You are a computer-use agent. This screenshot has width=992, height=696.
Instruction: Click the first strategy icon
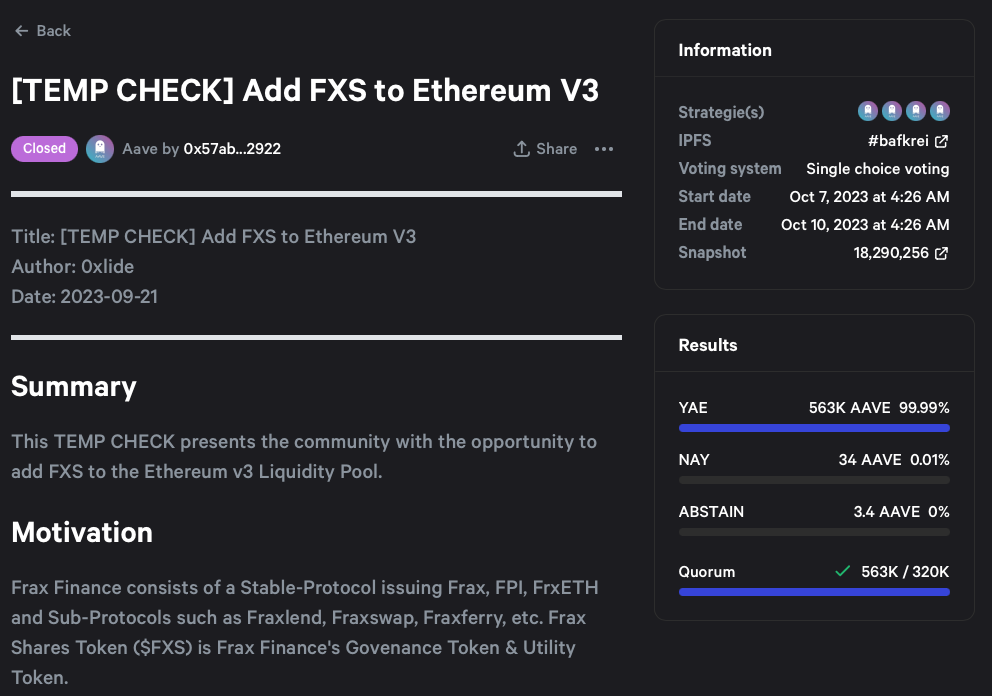click(868, 111)
